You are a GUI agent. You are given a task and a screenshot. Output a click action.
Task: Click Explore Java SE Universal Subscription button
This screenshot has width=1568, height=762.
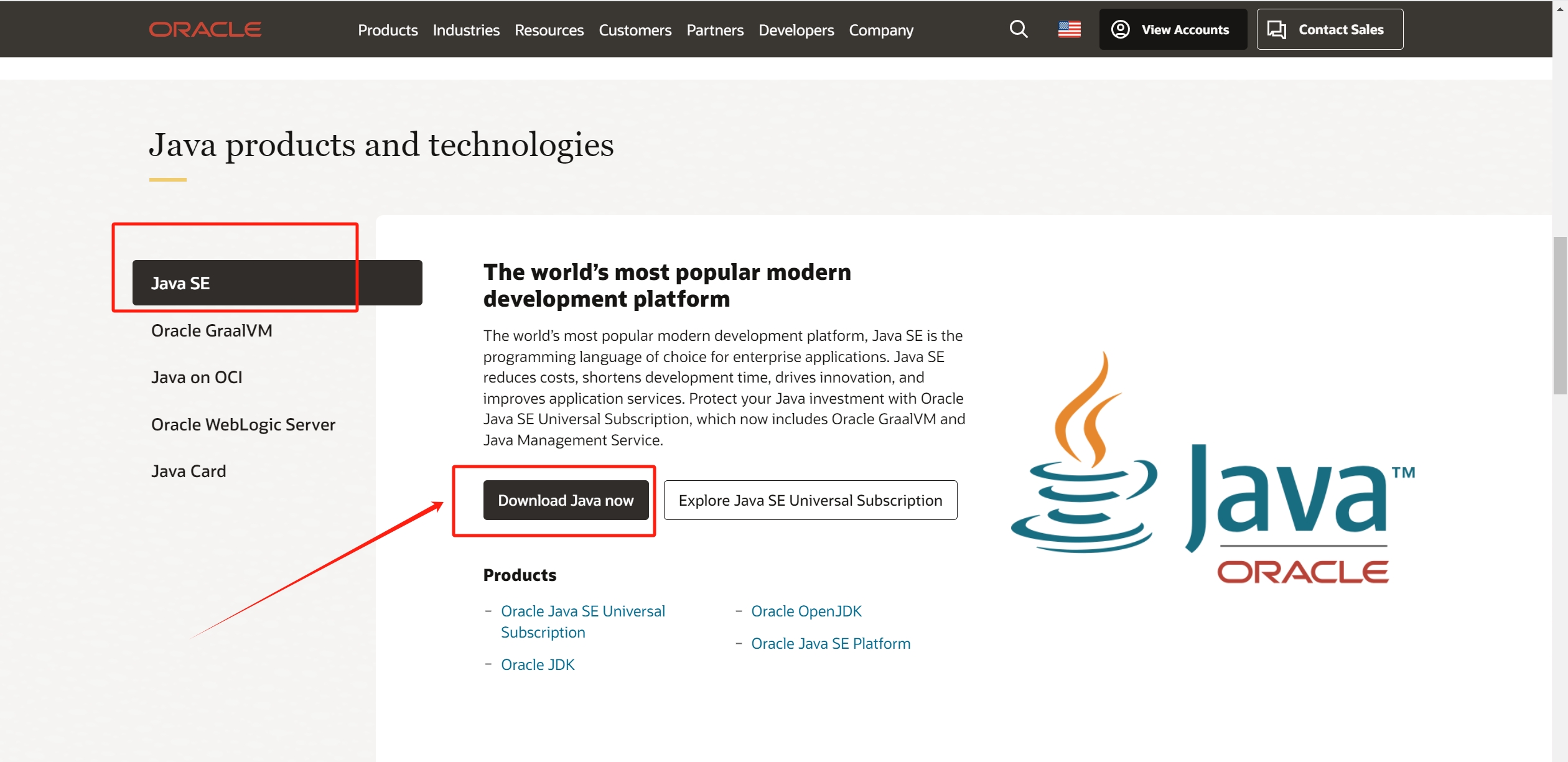click(810, 500)
